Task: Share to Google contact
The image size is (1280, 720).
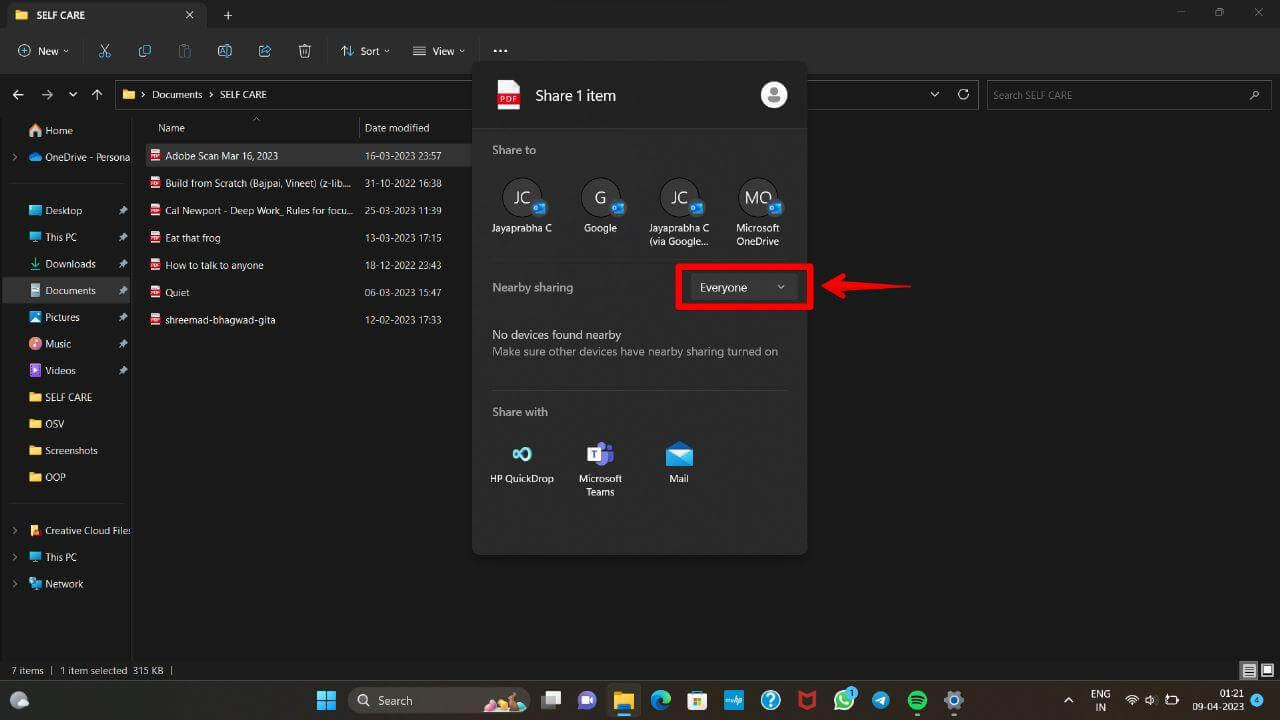Action: click(x=600, y=206)
